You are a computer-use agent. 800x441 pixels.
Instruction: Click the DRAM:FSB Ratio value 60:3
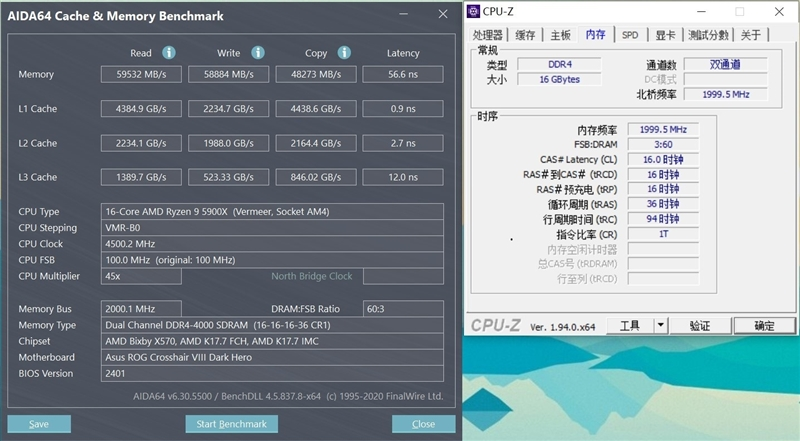tap(403, 309)
